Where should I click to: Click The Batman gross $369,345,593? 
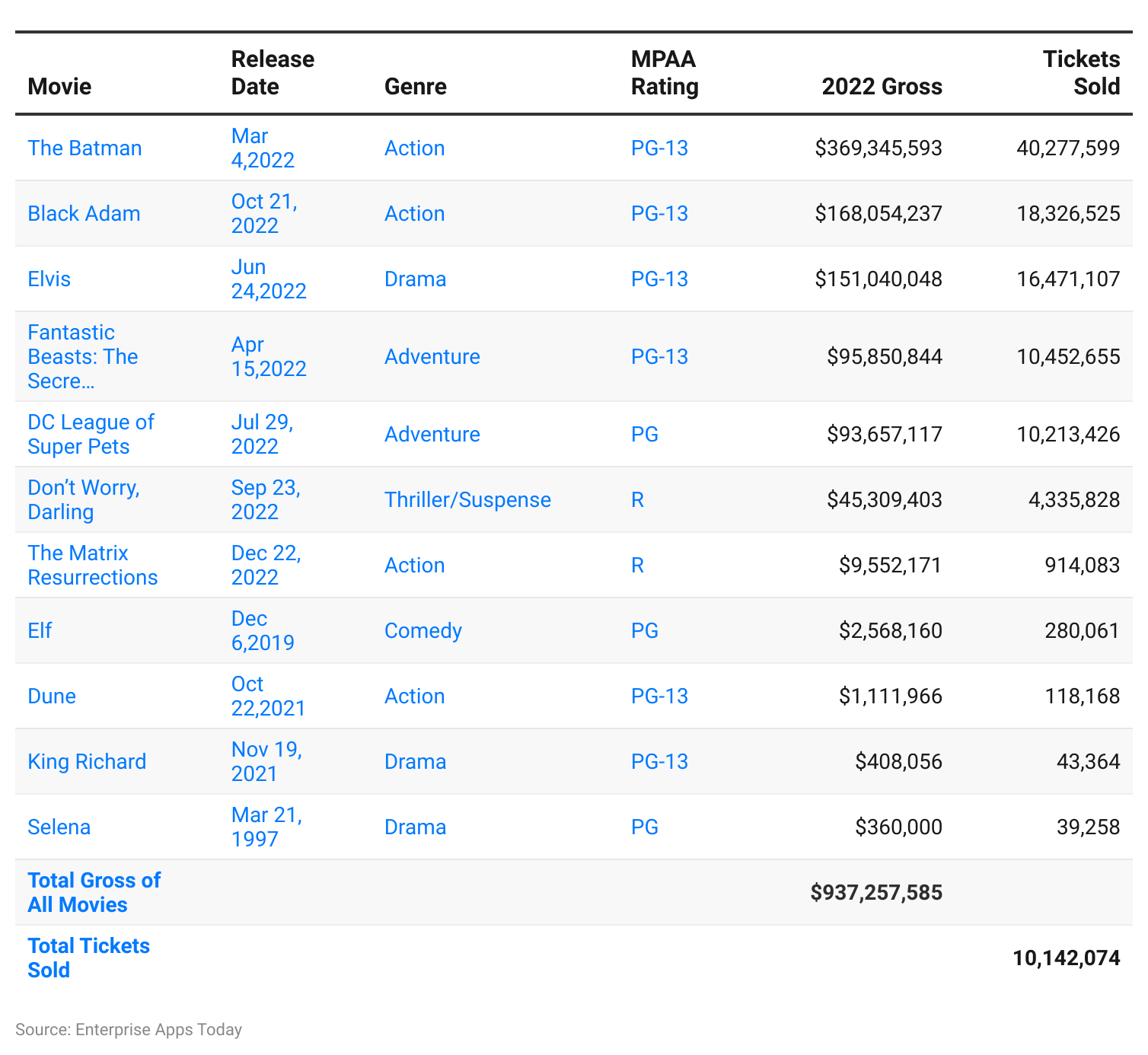(879, 148)
